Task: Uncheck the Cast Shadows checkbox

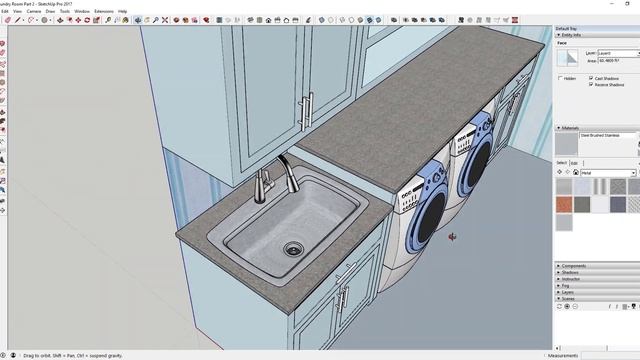Action: click(x=591, y=78)
